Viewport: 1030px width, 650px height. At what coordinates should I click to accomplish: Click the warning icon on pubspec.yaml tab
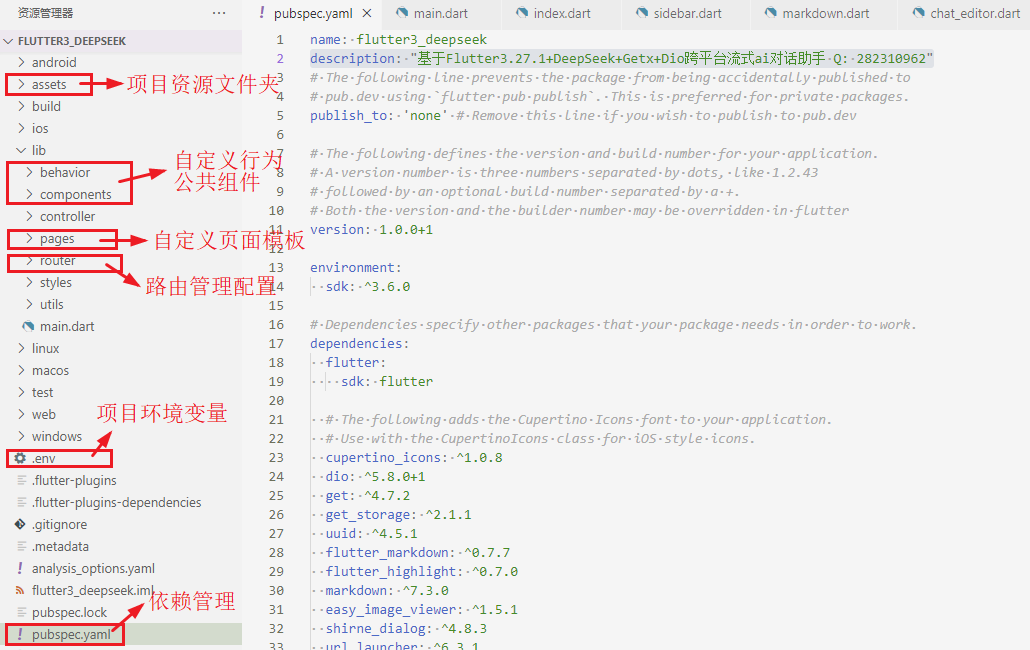point(260,14)
